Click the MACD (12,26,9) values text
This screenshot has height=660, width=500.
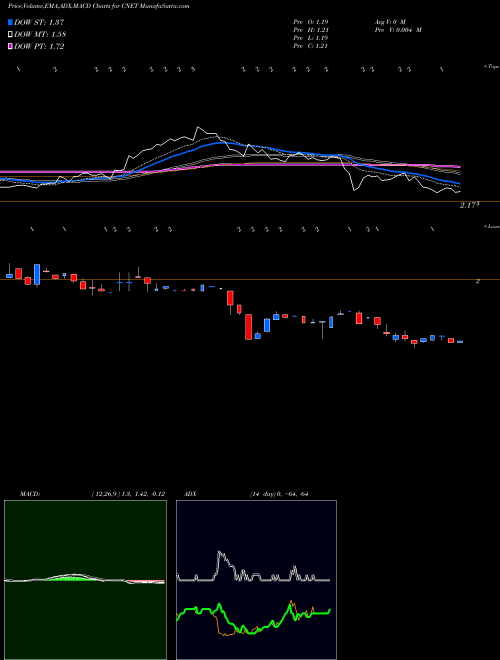(128, 494)
